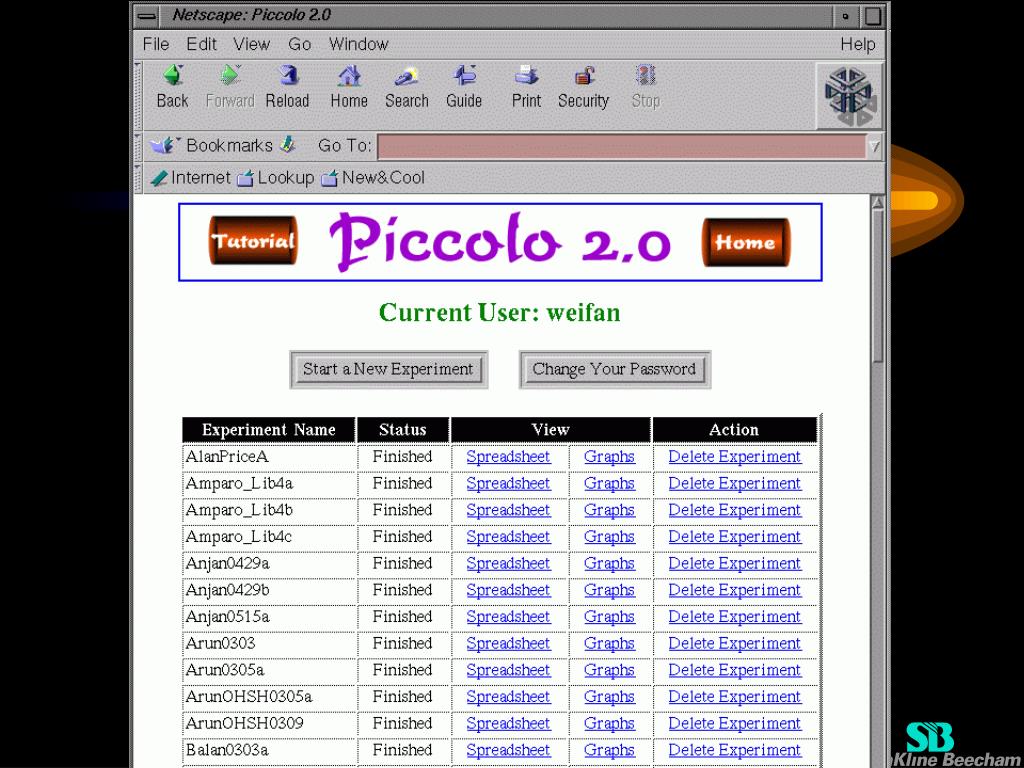Image resolution: width=1024 pixels, height=768 pixels.
Task: Click the Forward navigation icon
Action: [230, 87]
